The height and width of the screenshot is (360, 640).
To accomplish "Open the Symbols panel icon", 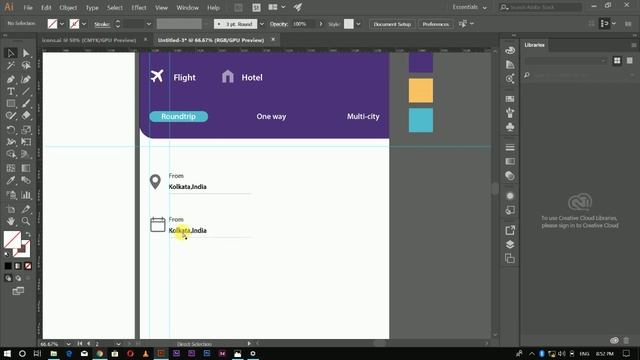I will coord(510,127).
